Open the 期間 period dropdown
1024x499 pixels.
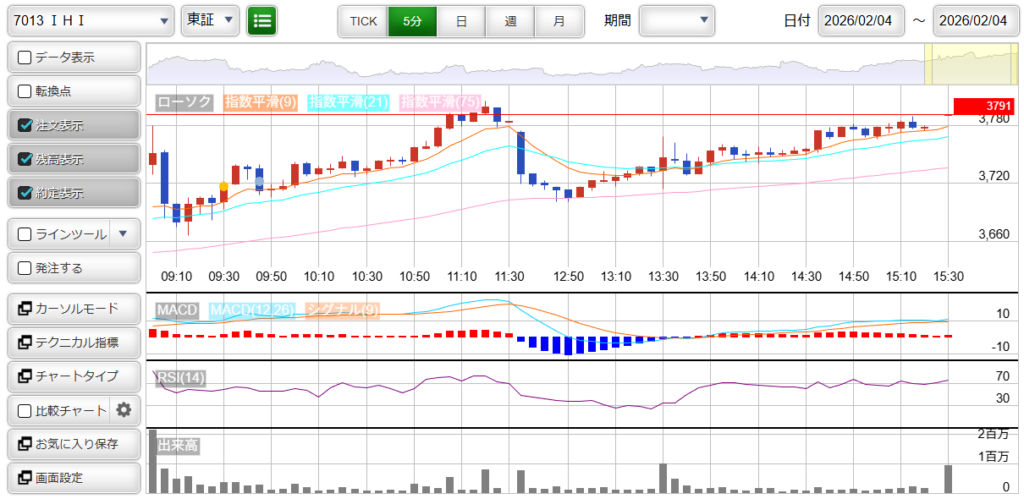click(677, 20)
